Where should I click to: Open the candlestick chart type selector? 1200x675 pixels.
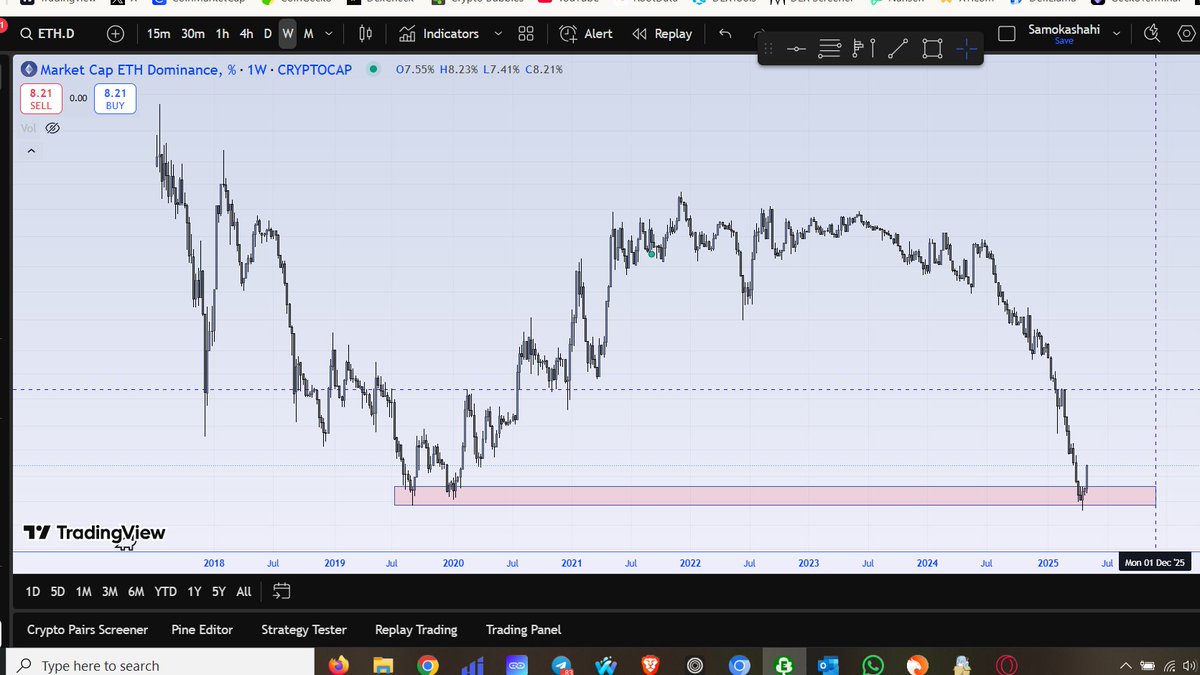click(x=366, y=33)
